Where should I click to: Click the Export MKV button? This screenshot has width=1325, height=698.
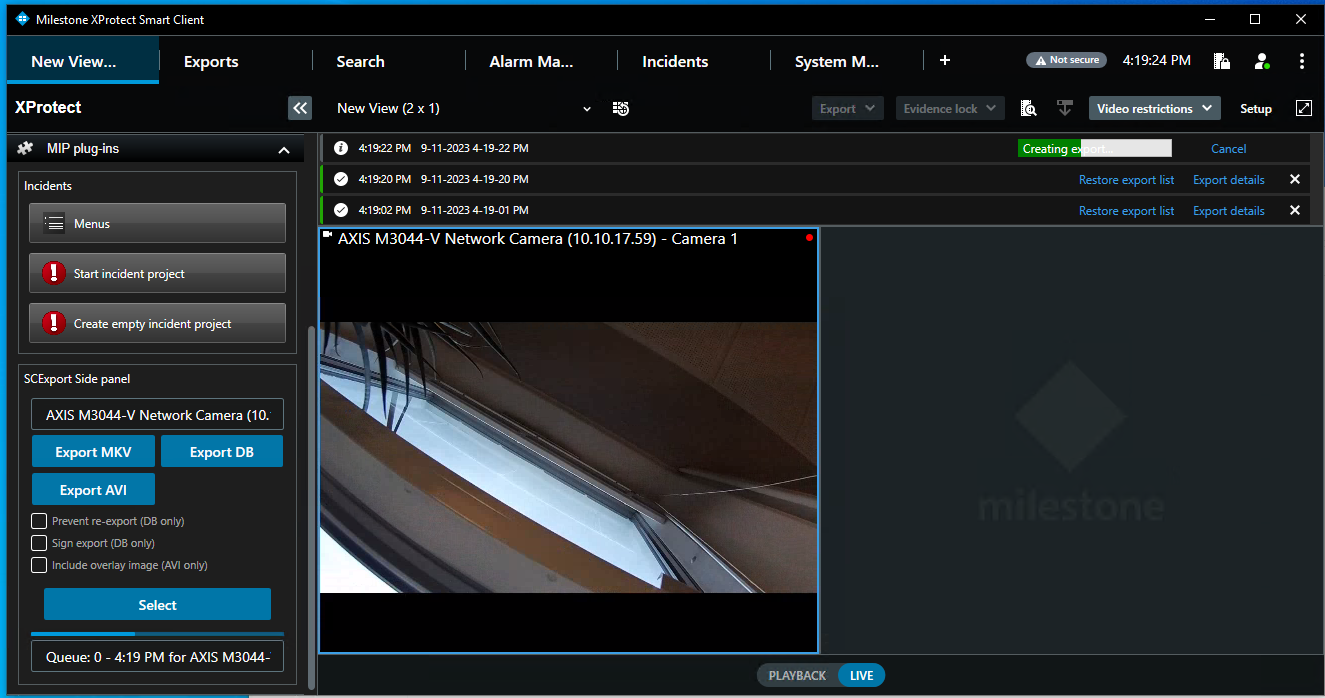[x=94, y=452]
